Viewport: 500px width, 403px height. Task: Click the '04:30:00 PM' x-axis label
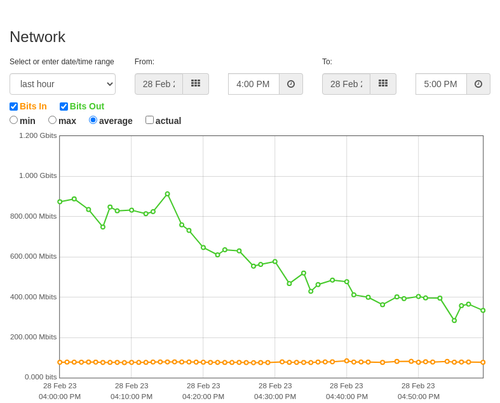point(275,397)
